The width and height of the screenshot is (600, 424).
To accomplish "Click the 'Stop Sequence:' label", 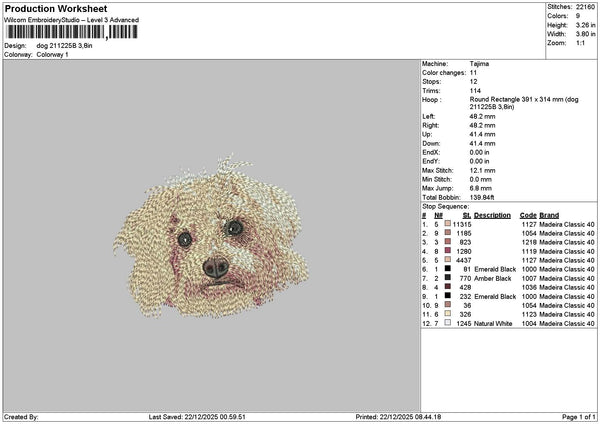I will coord(445,207).
